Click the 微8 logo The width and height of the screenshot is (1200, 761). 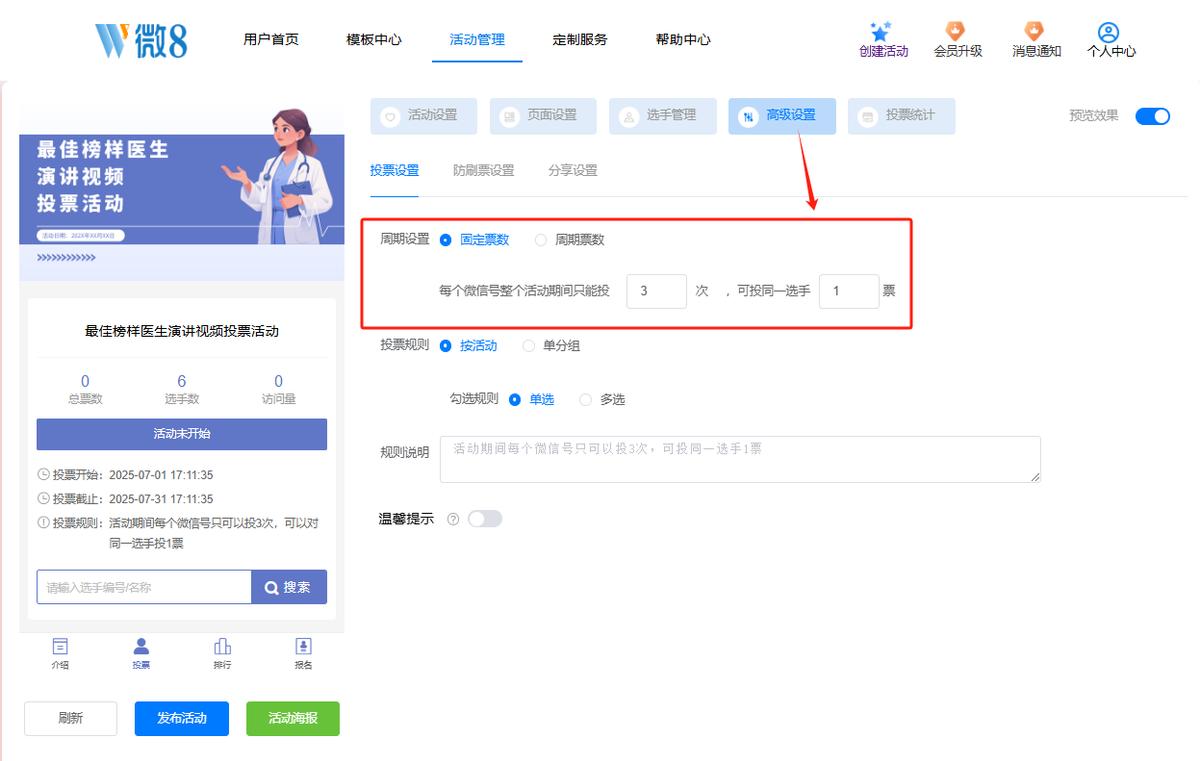[x=141, y=40]
